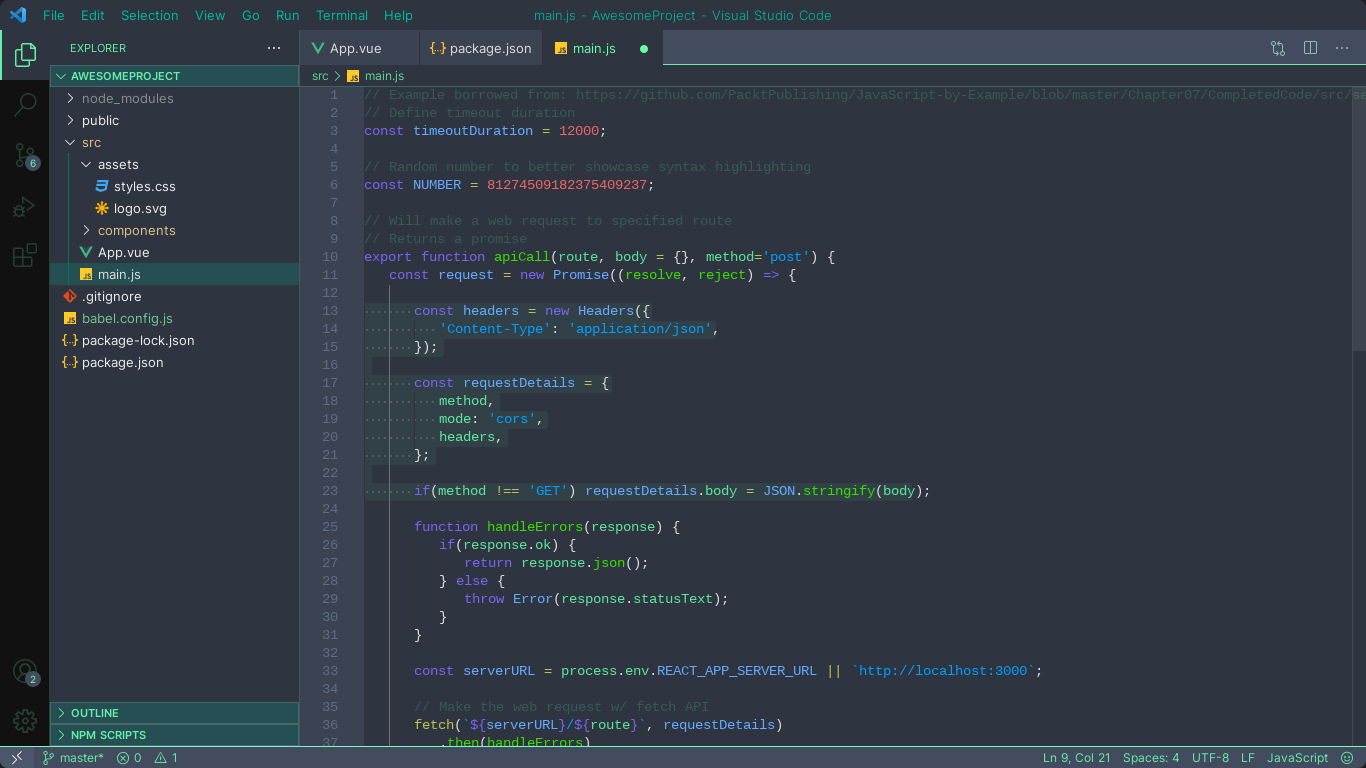Click the master* branch indicator
The width and height of the screenshot is (1366, 768).
point(73,757)
